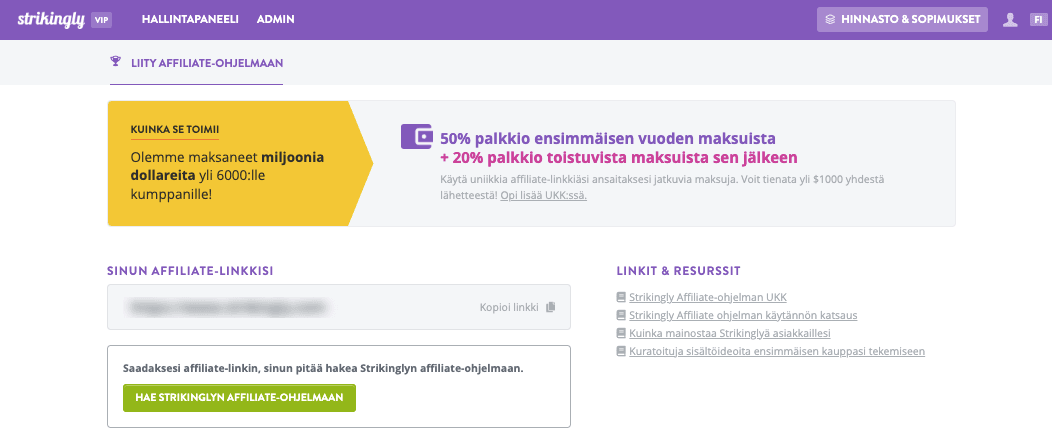The width and height of the screenshot is (1052, 433).
Task: Follow the Opi lisää UKK:ssä link
Action: (x=543, y=195)
